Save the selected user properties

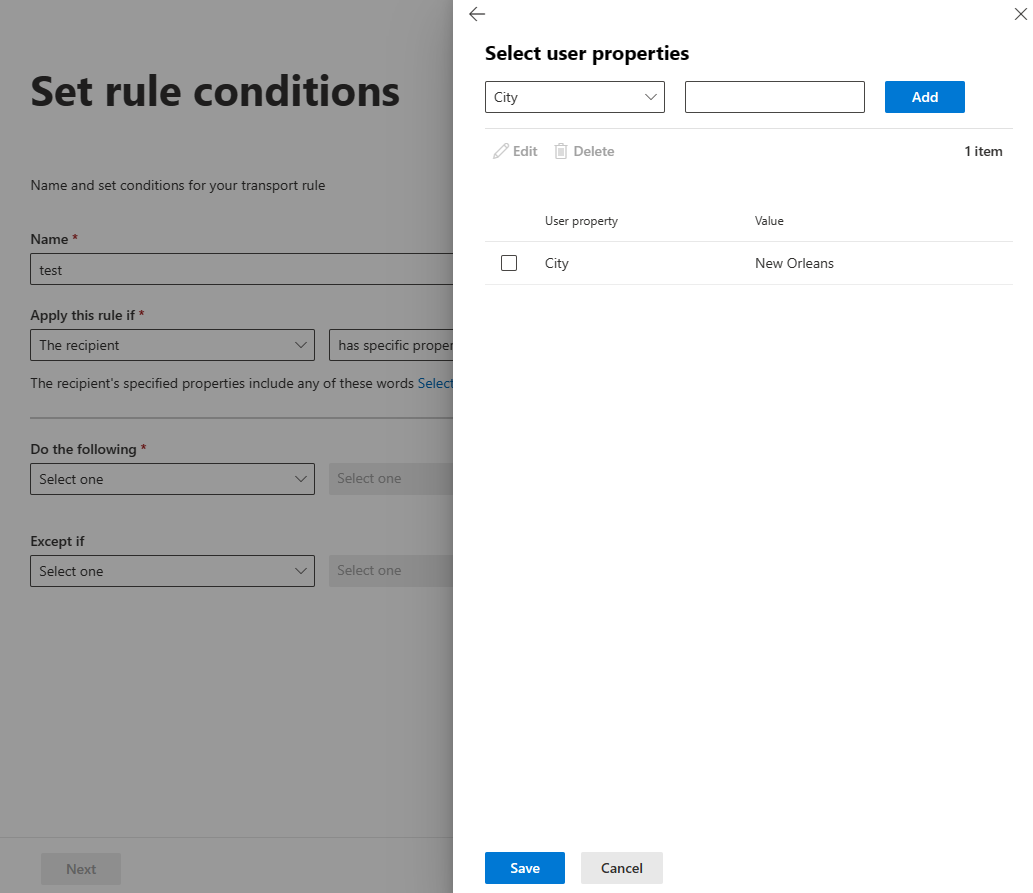click(x=524, y=868)
